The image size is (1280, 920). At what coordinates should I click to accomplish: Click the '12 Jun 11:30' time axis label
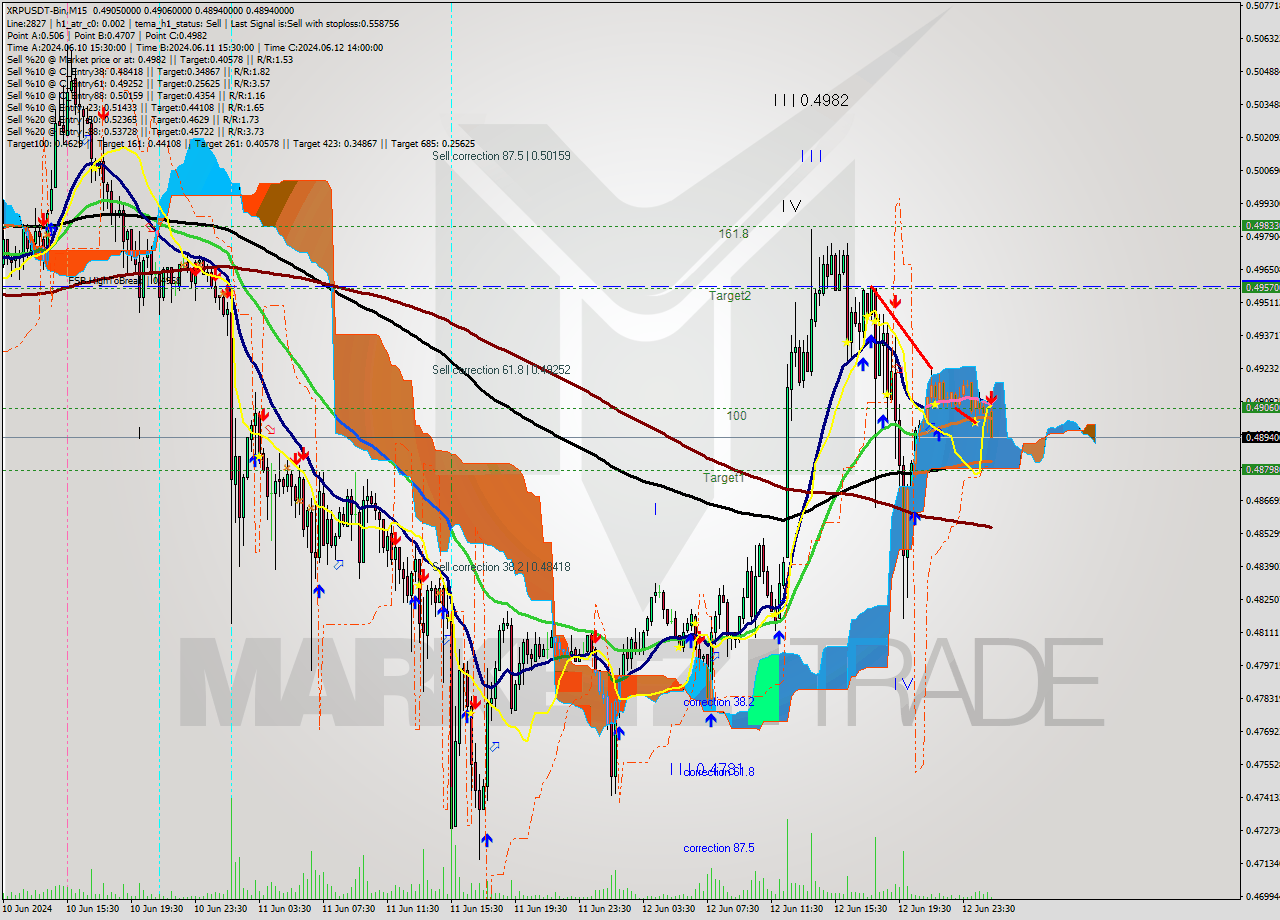(x=796, y=909)
